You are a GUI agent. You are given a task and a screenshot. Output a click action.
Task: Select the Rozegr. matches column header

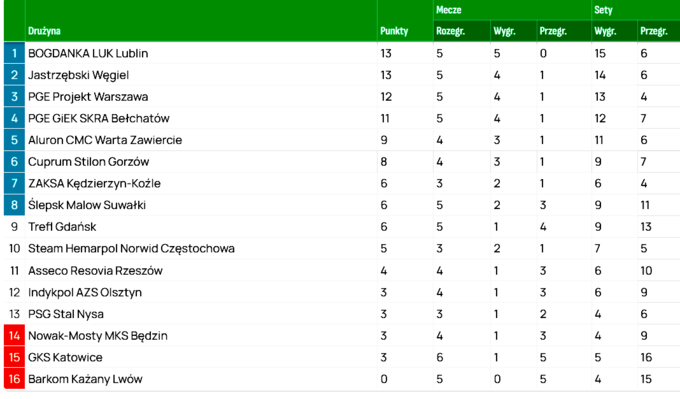click(x=450, y=31)
